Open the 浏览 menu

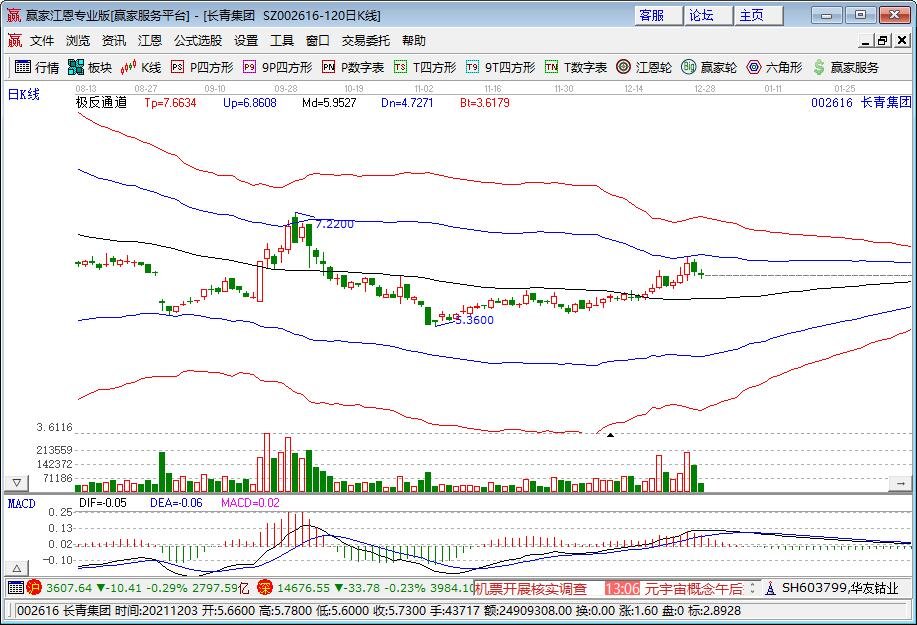tap(78, 40)
